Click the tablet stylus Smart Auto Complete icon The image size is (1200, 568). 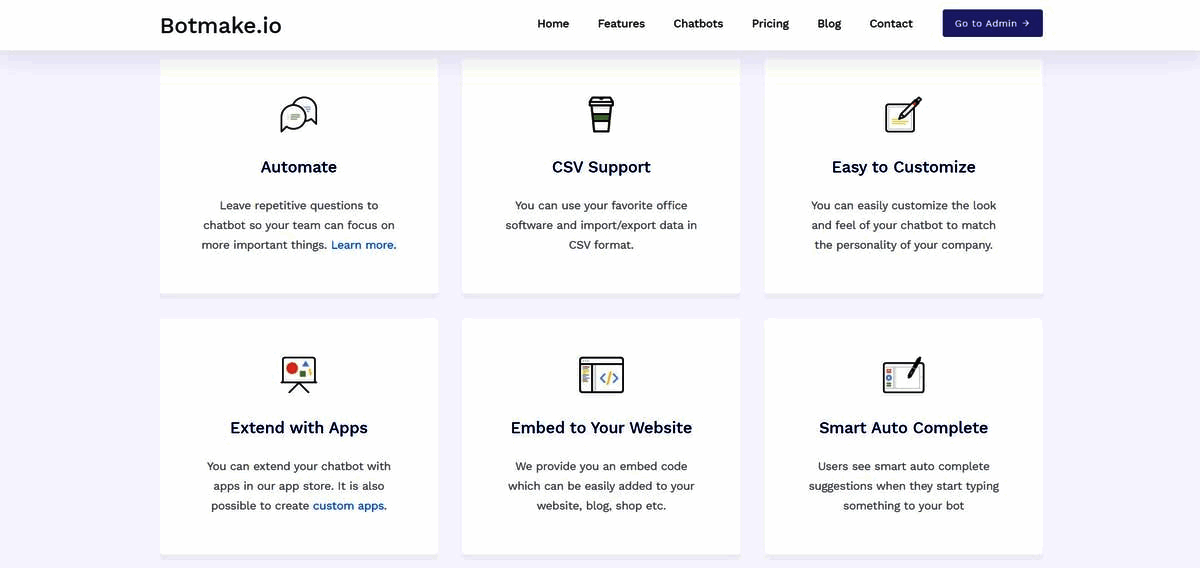click(x=904, y=374)
